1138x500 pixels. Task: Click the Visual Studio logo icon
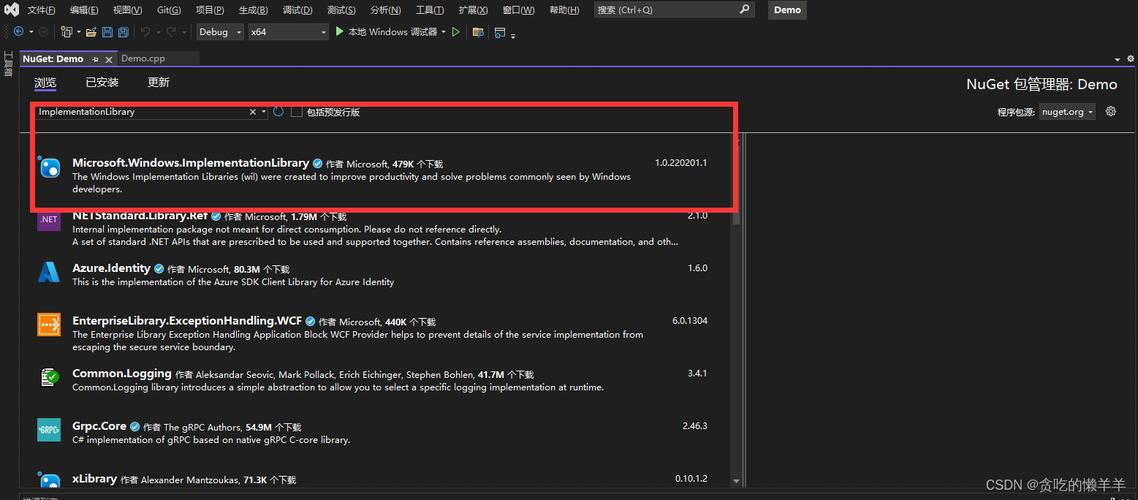point(11,10)
